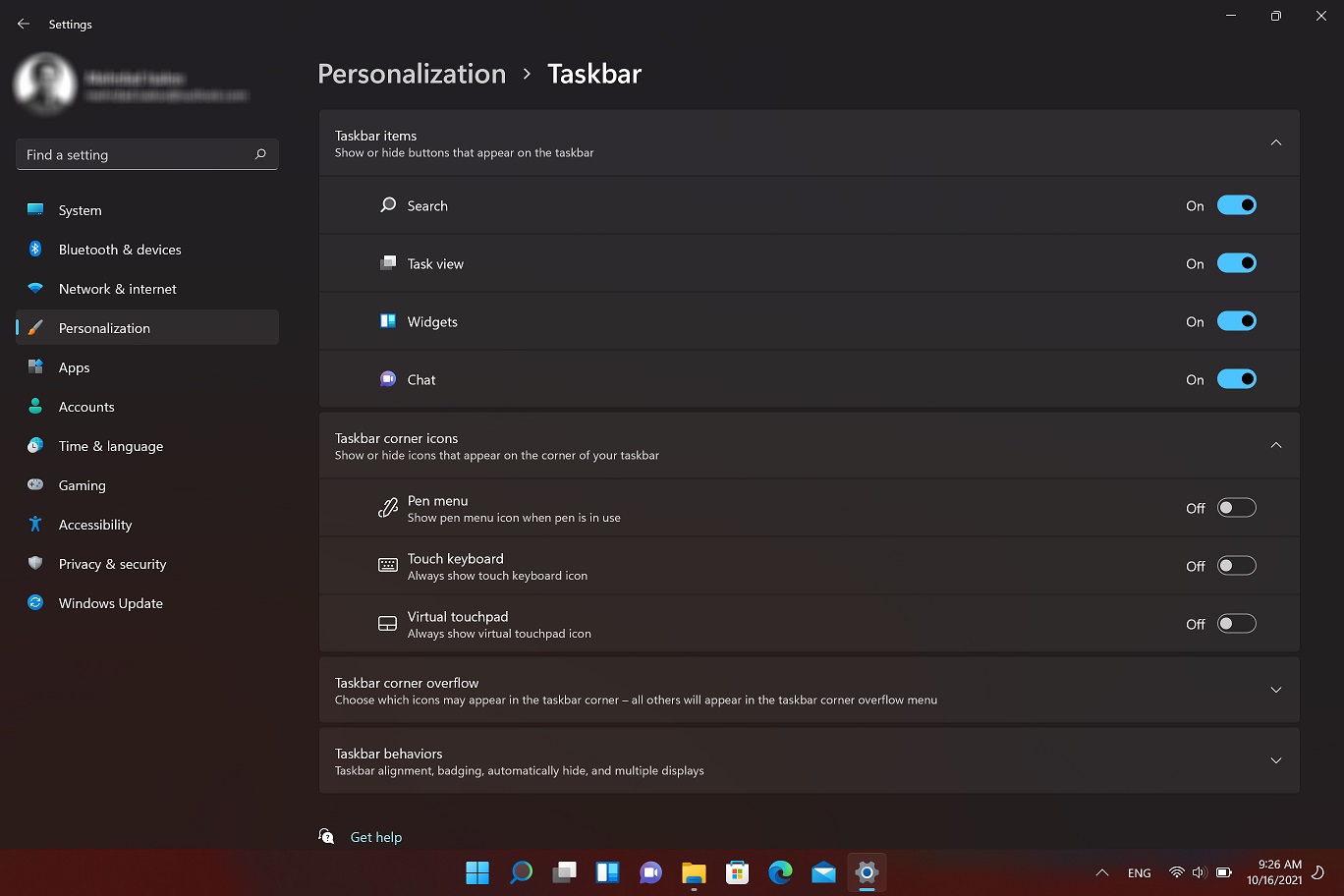This screenshot has height=896, width=1344.
Task: Open Widgets from the taskbar
Action: click(607, 872)
